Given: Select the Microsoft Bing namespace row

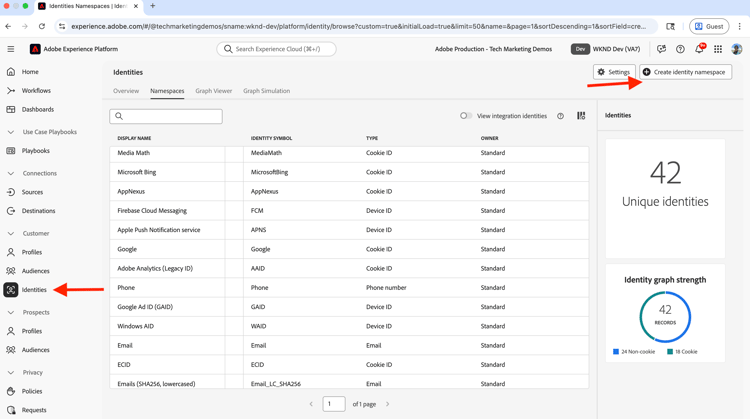Looking at the screenshot, I should 349,172.
